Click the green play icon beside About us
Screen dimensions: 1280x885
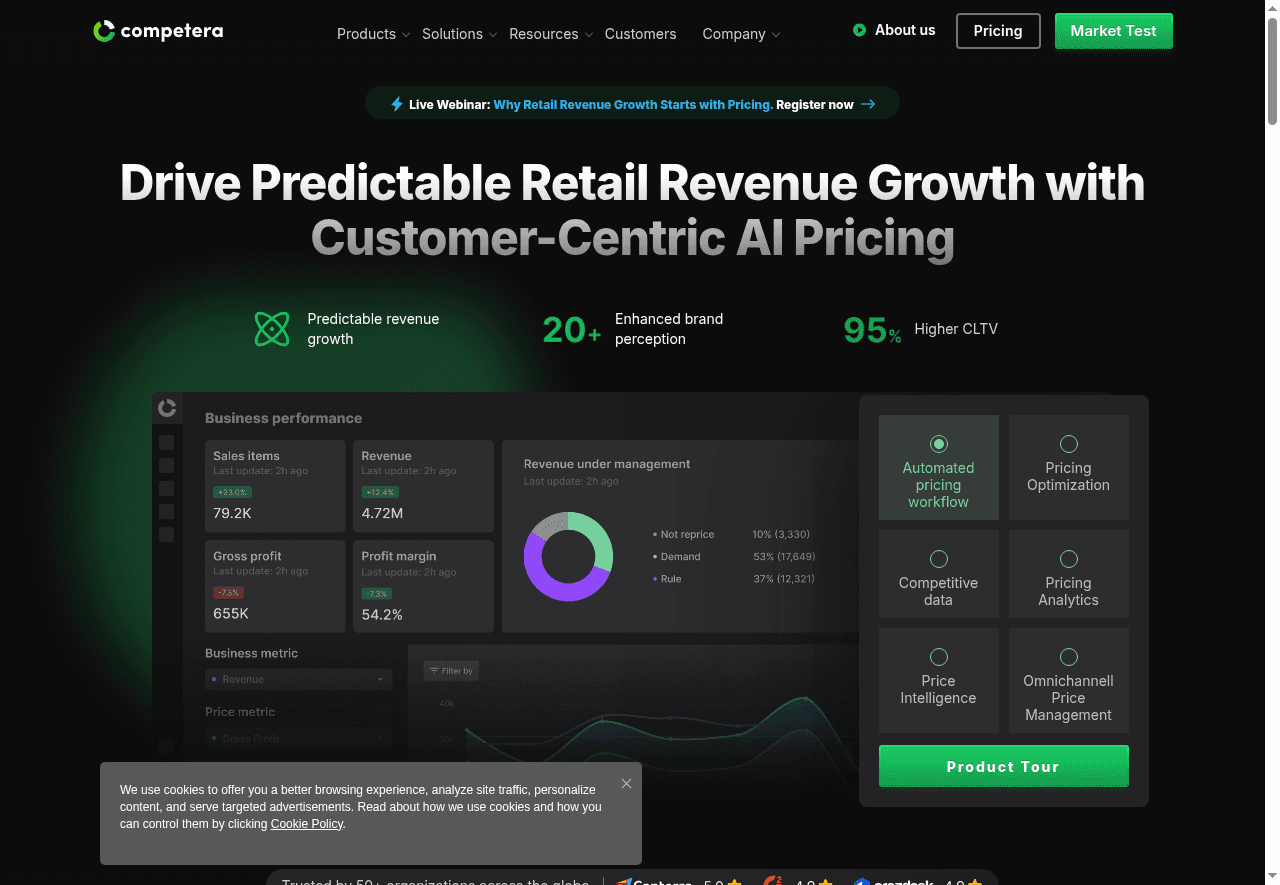tap(859, 30)
